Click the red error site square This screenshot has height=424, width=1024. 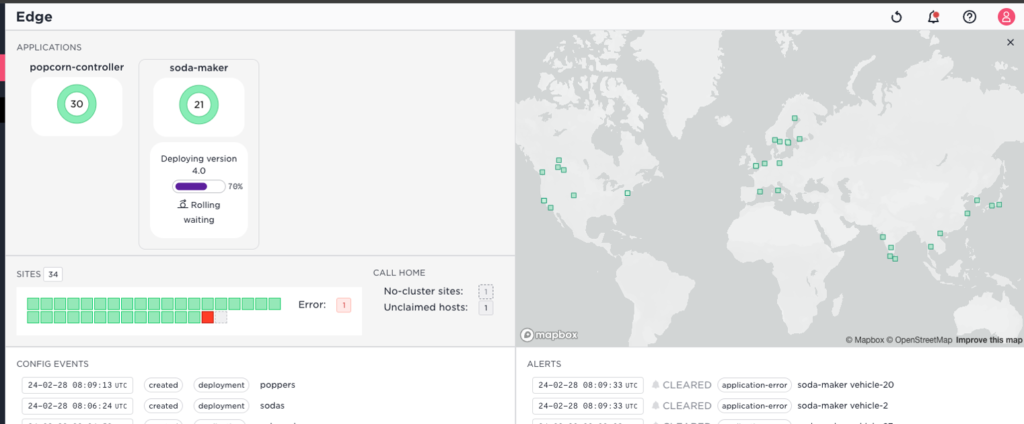click(x=208, y=317)
